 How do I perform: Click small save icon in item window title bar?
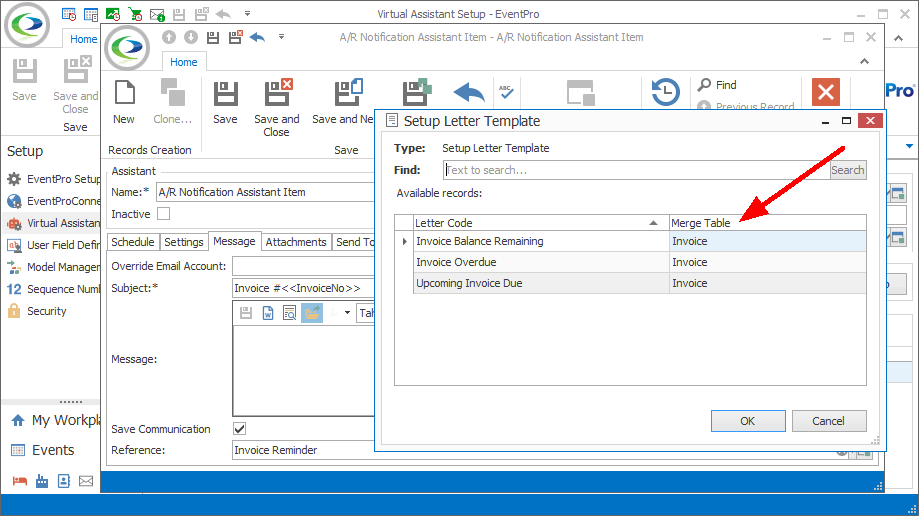[213, 38]
